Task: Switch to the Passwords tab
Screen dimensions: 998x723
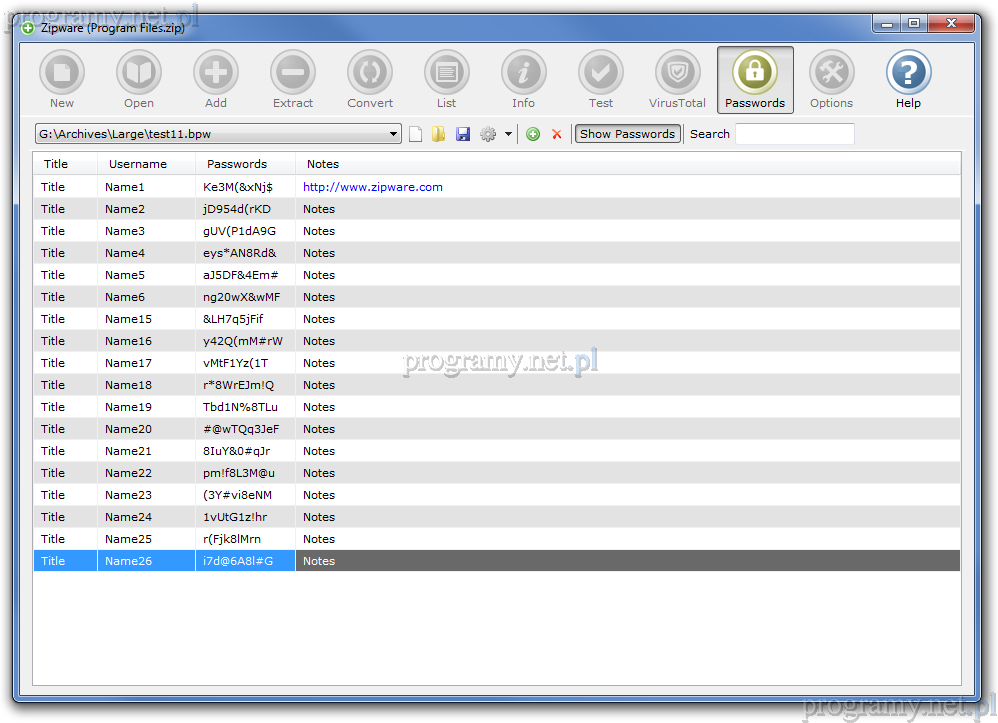Action: point(755,79)
